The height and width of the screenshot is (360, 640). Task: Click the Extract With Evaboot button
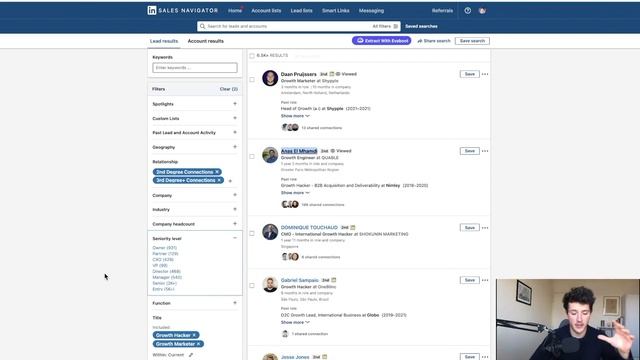pos(382,41)
